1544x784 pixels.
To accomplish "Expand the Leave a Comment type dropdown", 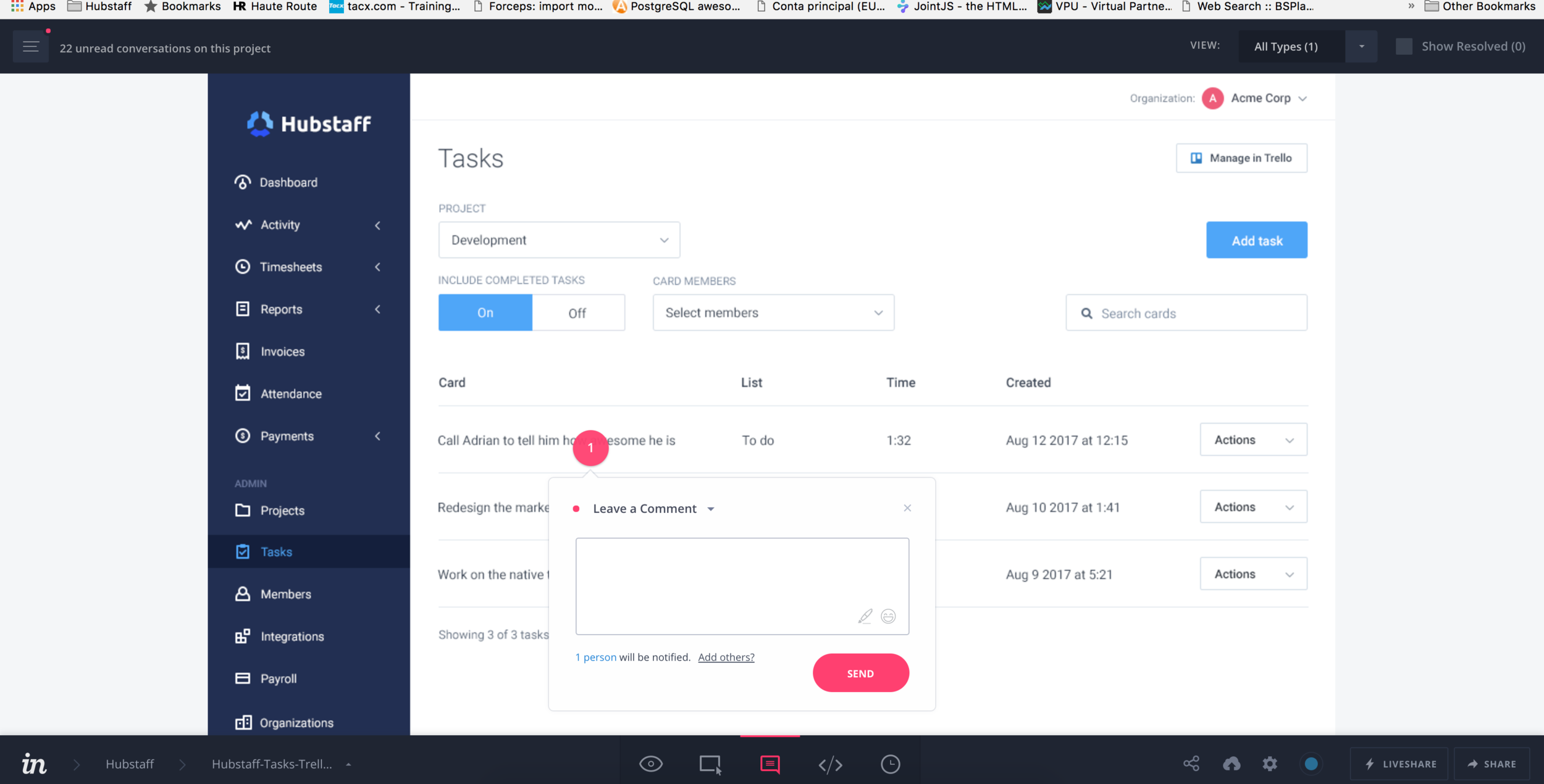I will coord(711,509).
